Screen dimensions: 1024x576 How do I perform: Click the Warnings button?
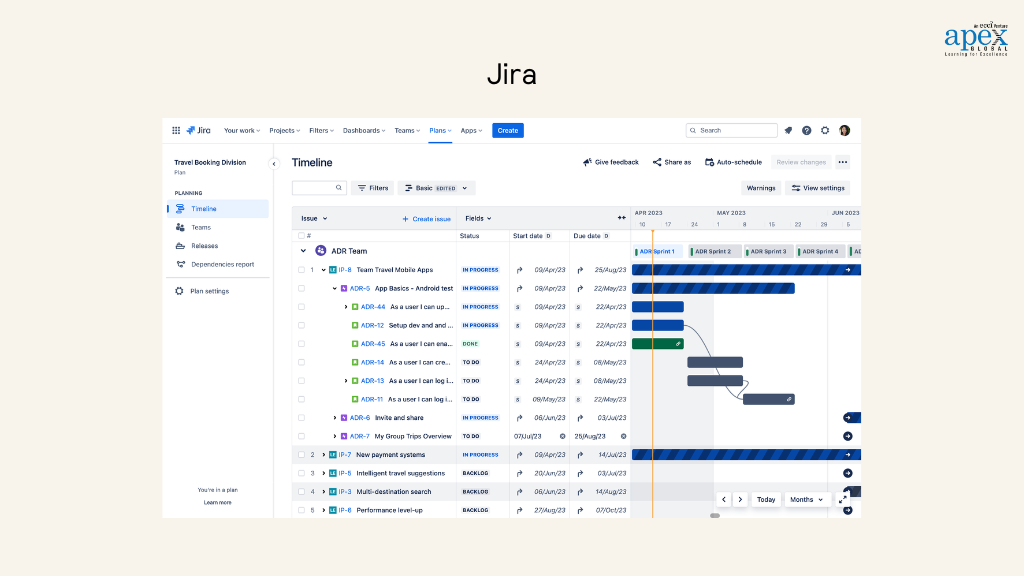pyautogui.click(x=761, y=188)
